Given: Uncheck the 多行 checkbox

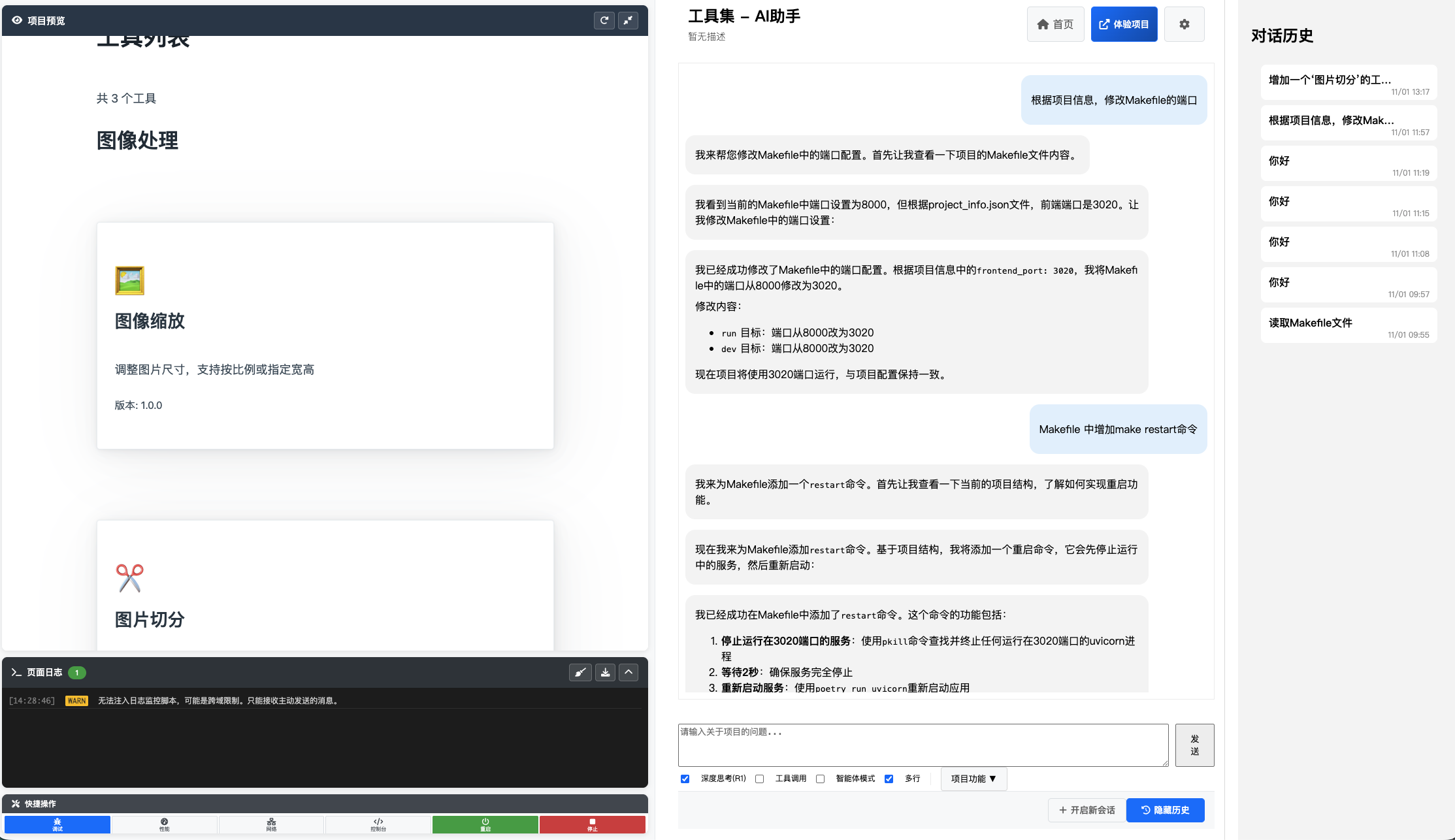Looking at the screenshot, I should (x=889, y=779).
